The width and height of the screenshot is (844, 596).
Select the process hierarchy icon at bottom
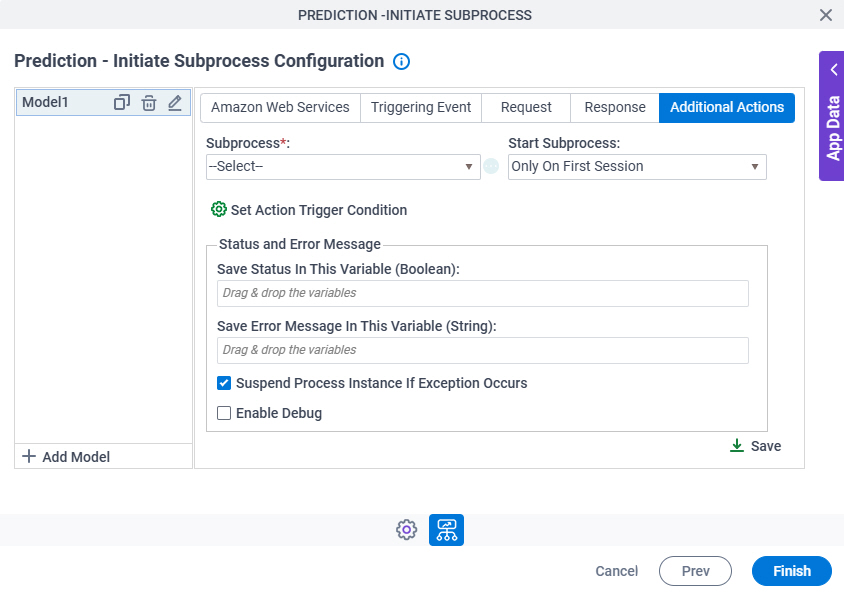click(446, 530)
